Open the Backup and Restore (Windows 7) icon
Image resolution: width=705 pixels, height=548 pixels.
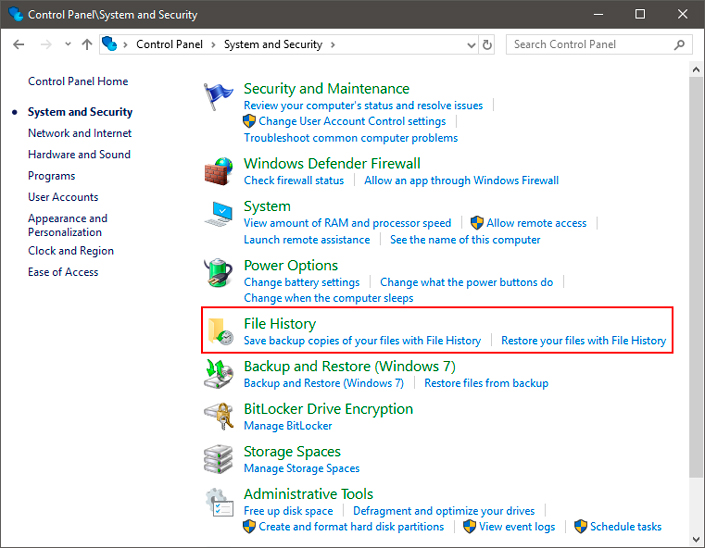(219, 374)
